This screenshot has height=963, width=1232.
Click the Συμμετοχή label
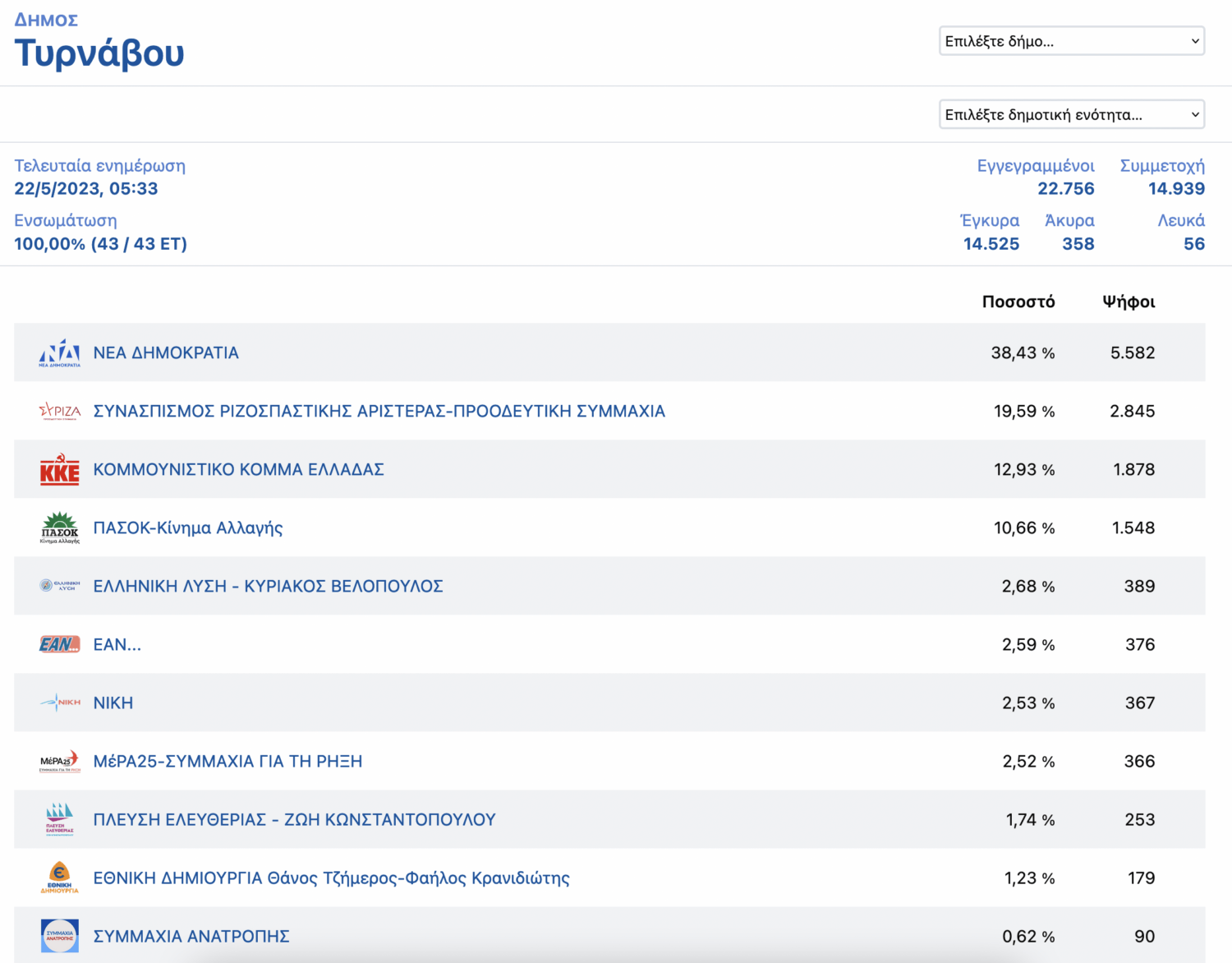pyautogui.click(x=1162, y=165)
